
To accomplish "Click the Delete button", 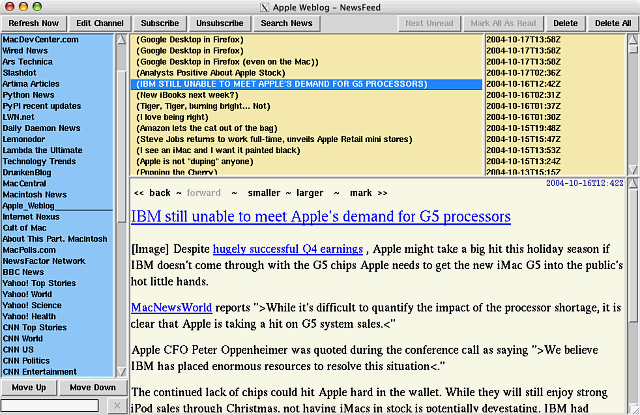I will click(x=565, y=23).
